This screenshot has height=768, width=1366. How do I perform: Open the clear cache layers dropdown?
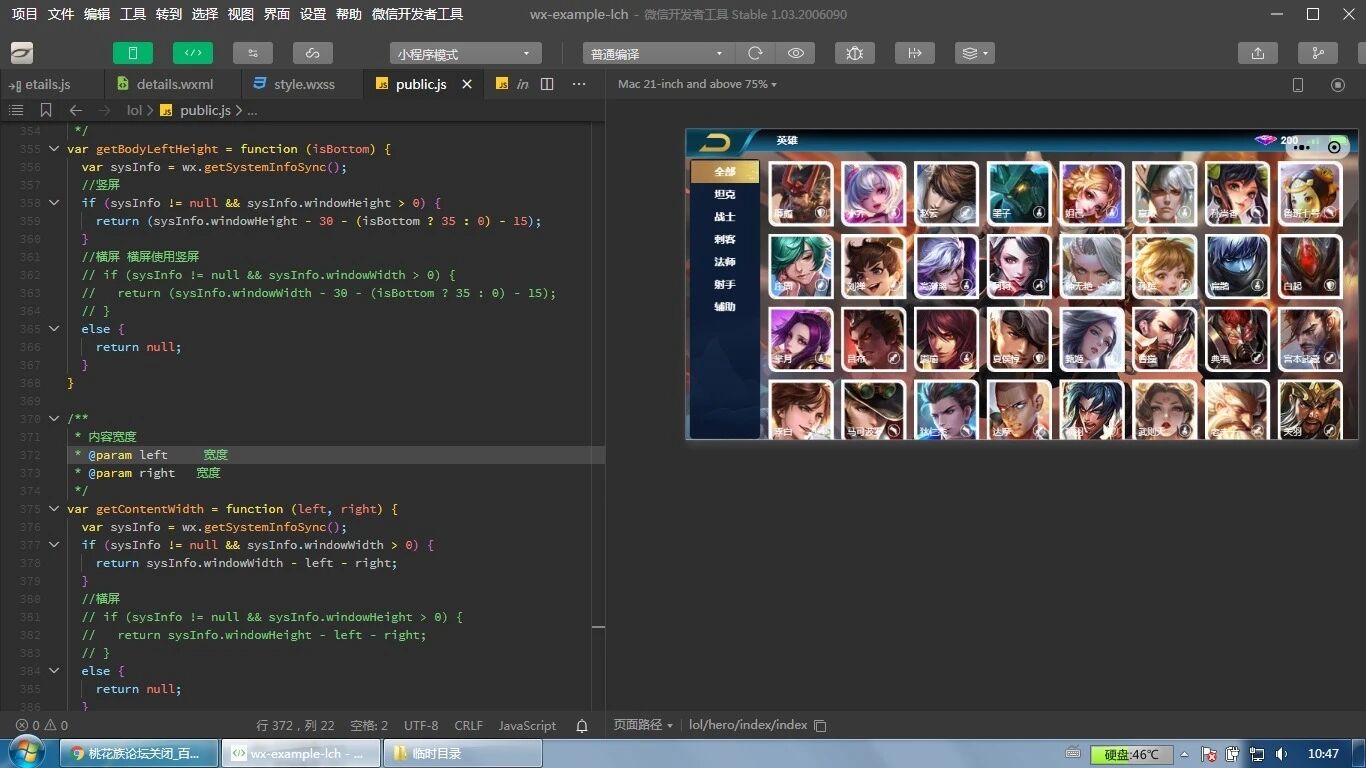click(x=974, y=53)
